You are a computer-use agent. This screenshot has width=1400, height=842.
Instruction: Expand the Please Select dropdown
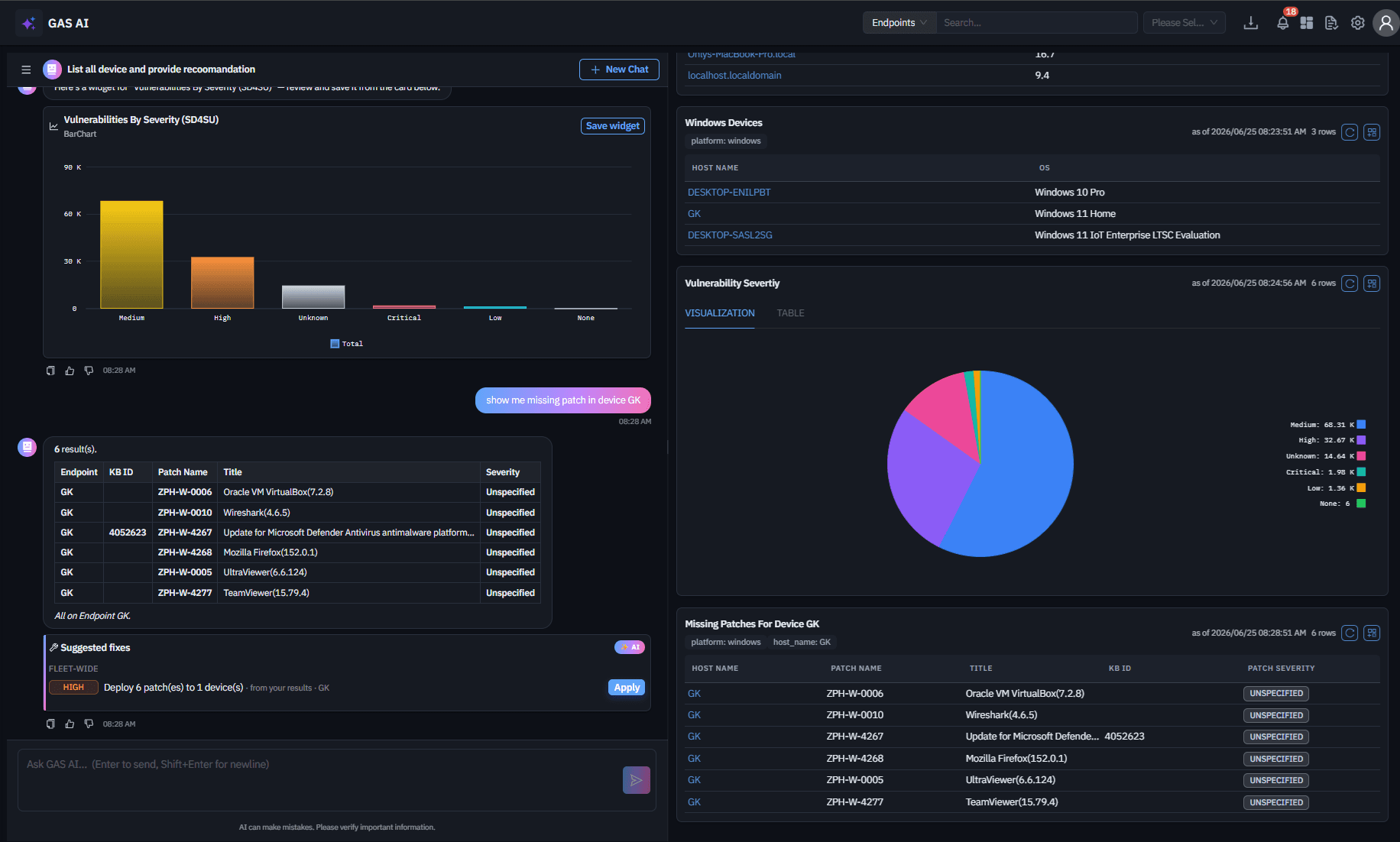1184,23
